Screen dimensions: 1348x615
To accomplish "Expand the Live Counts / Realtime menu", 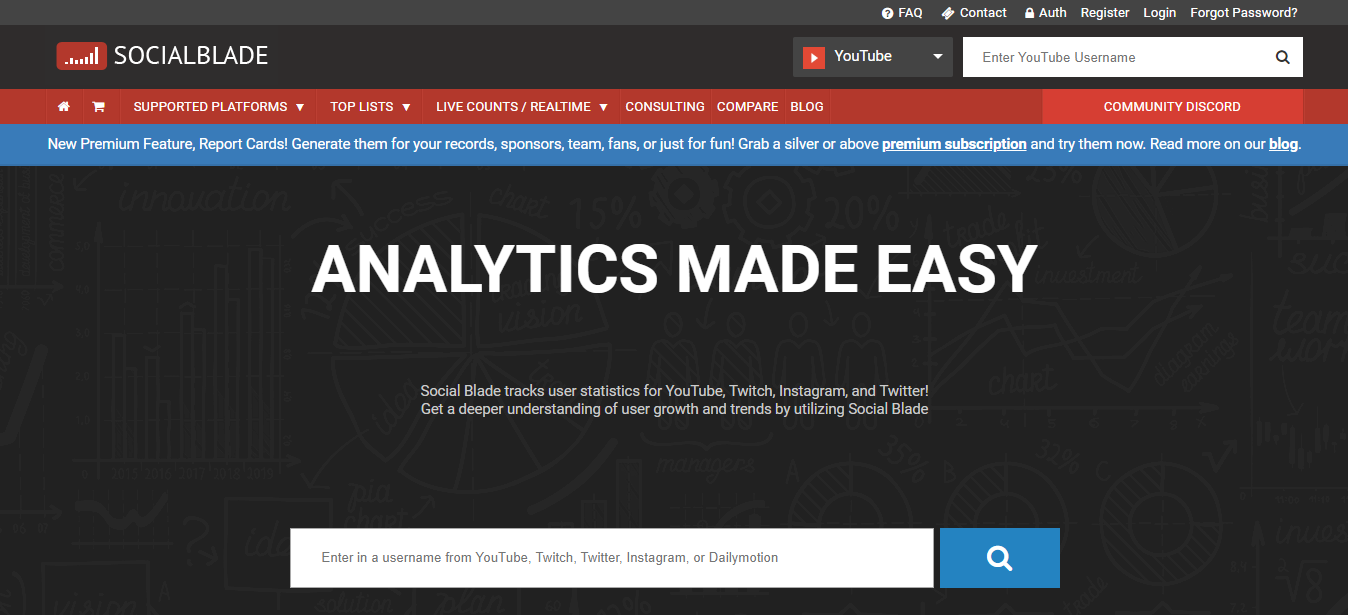I will pyautogui.click(x=522, y=107).
